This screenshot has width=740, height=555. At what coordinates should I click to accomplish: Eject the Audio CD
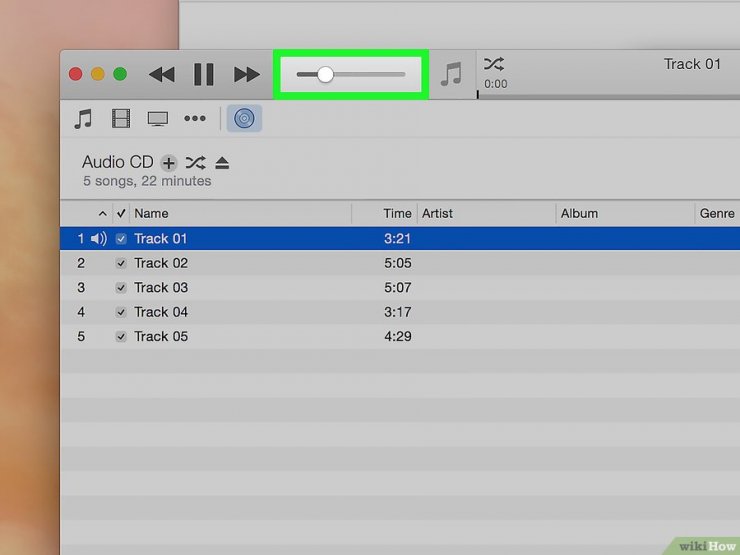tap(222, 163)
